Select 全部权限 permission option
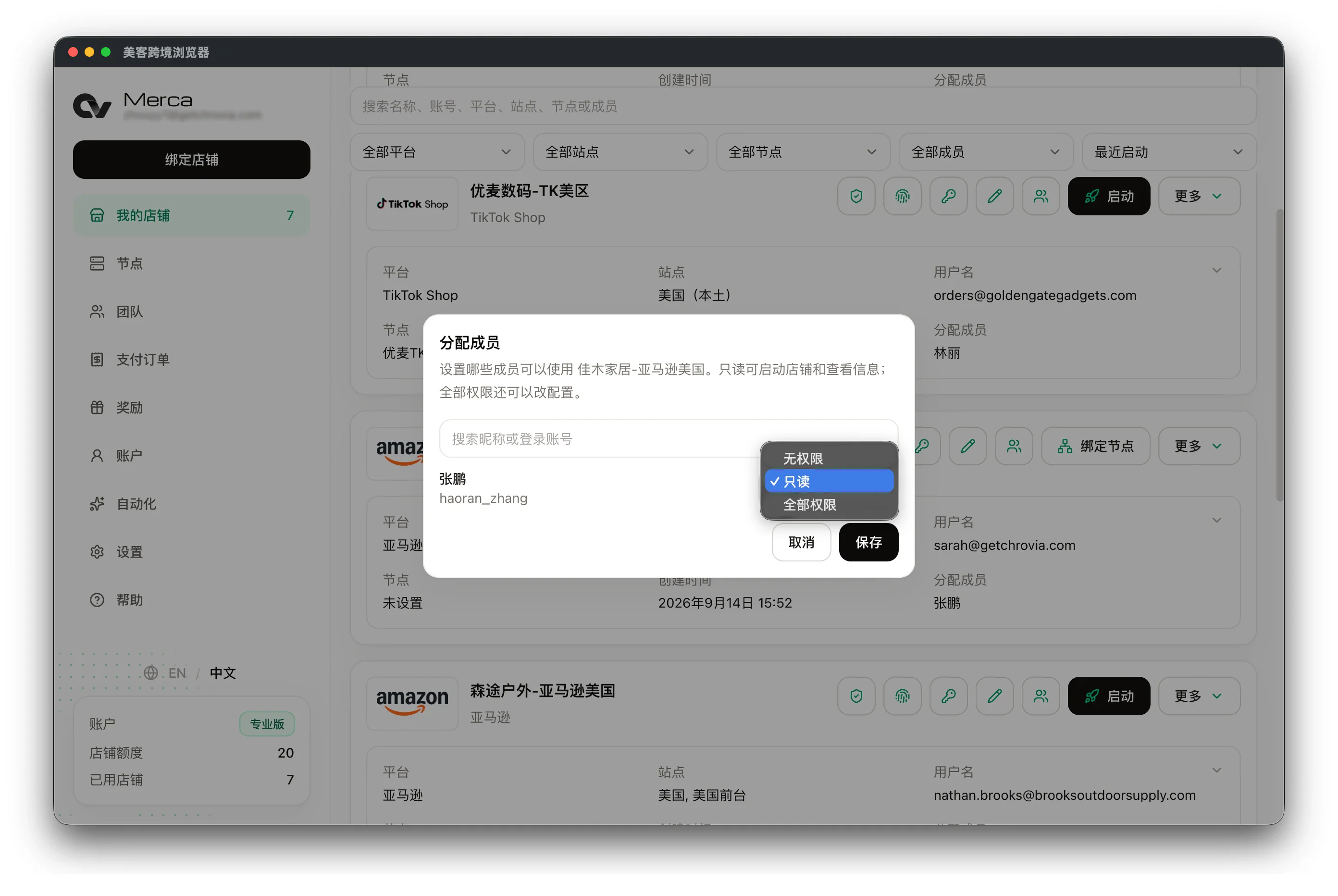 click(x=829, y=505)
